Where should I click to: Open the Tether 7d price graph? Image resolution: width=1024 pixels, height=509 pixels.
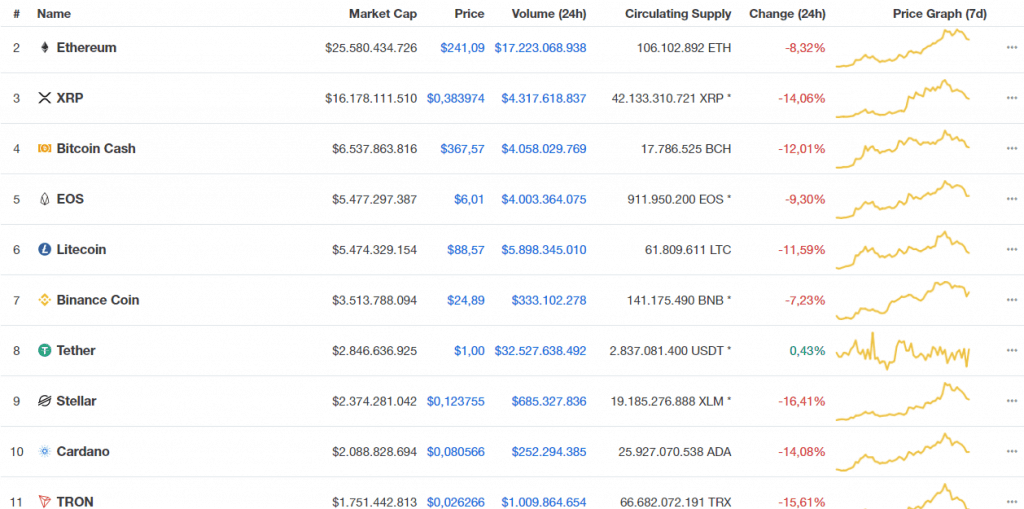point(903,351)
